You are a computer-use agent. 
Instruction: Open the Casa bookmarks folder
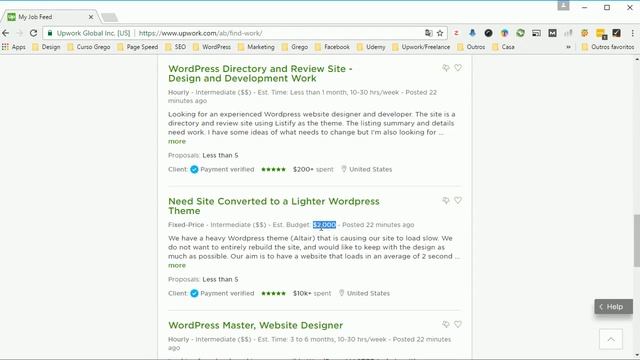click(504, 47)
